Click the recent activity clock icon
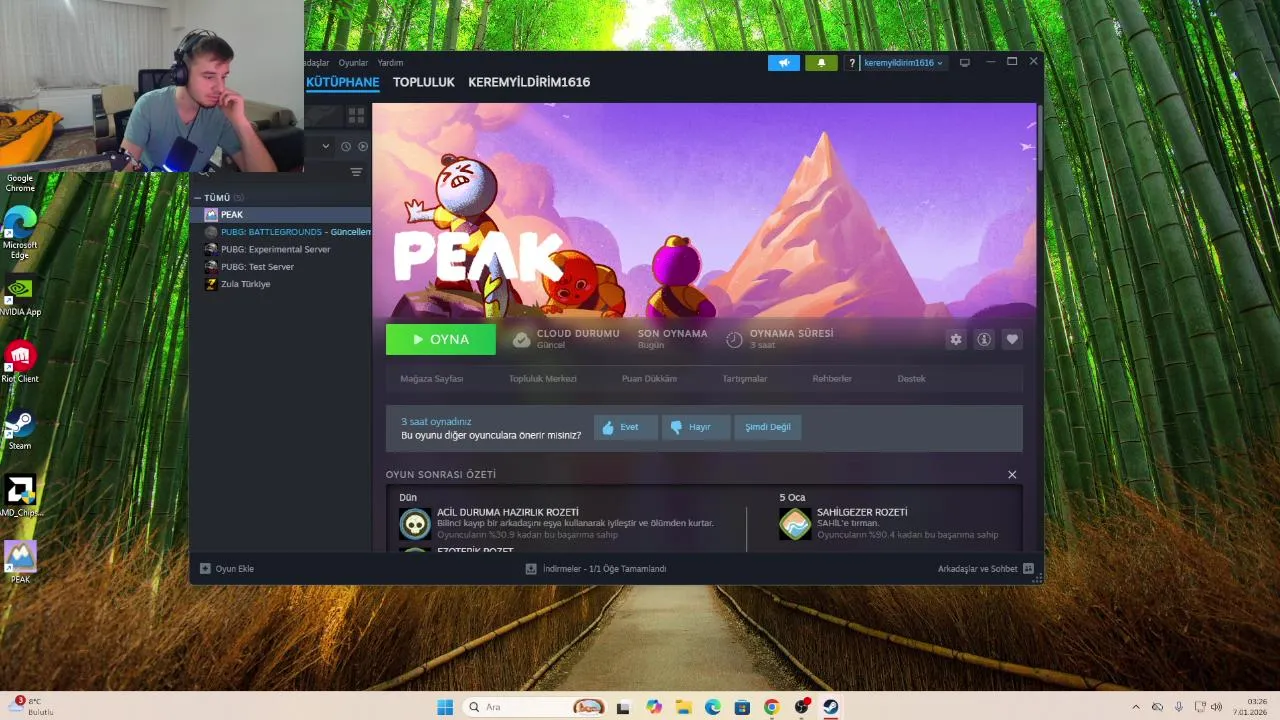 coord(346,147)
